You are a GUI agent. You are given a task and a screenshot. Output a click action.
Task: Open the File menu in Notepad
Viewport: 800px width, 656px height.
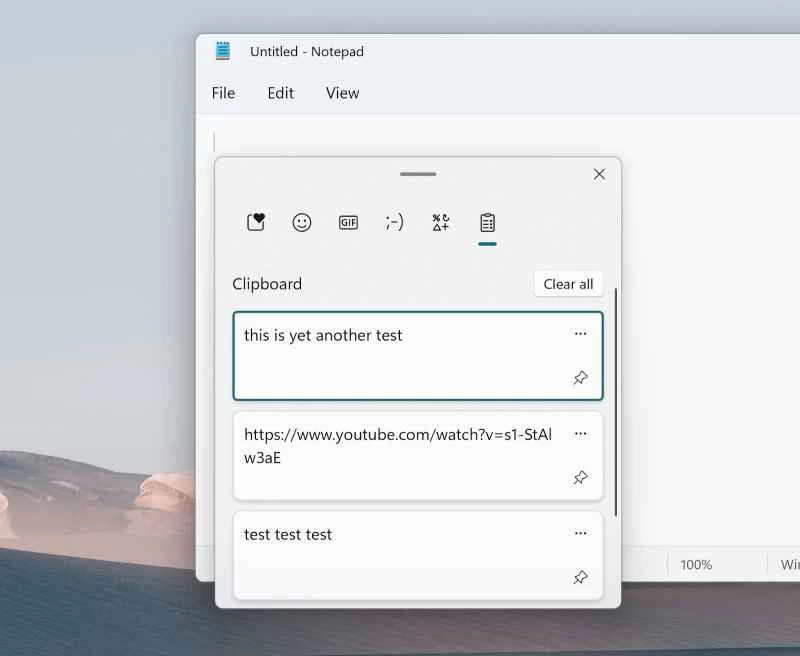click(222, 92)
